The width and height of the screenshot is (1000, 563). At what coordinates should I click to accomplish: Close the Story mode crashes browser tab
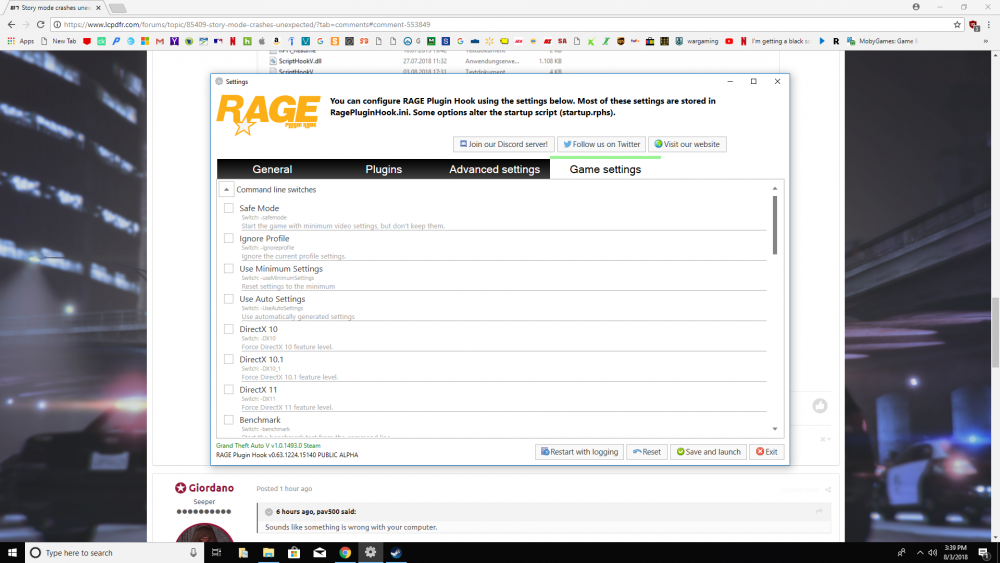98,8
